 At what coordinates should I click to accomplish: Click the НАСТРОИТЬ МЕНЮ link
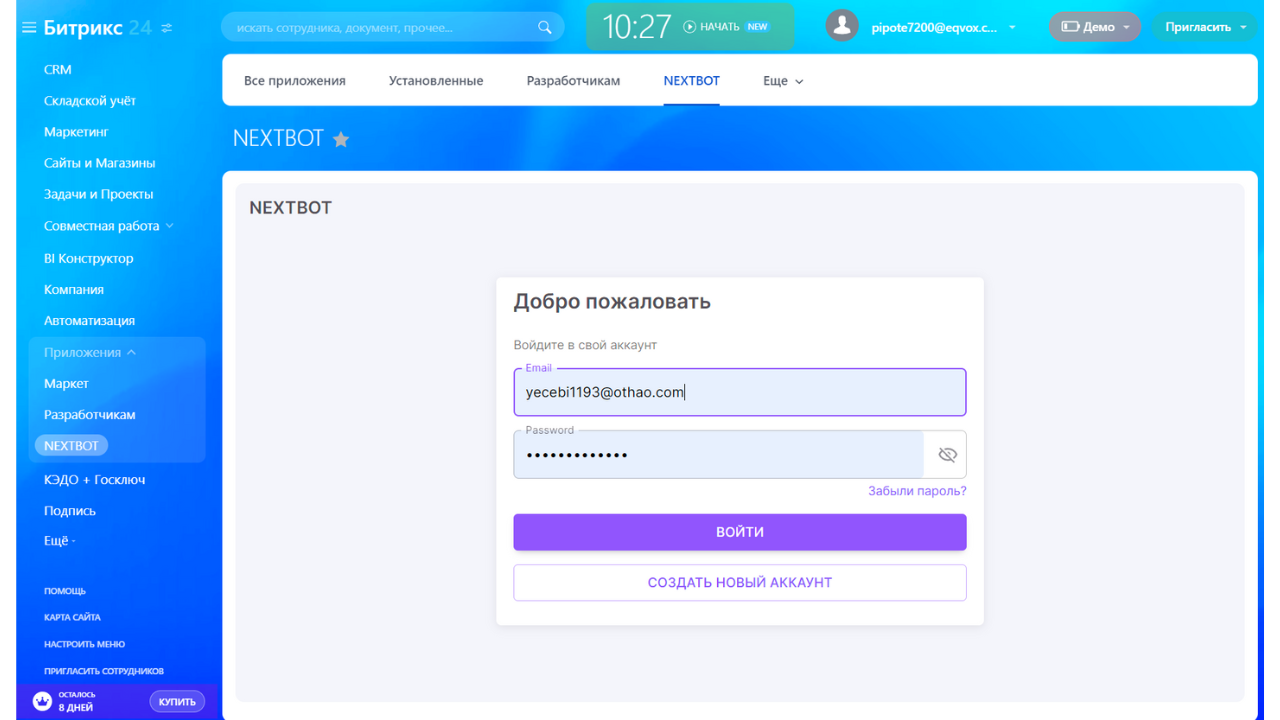[85, 645]
